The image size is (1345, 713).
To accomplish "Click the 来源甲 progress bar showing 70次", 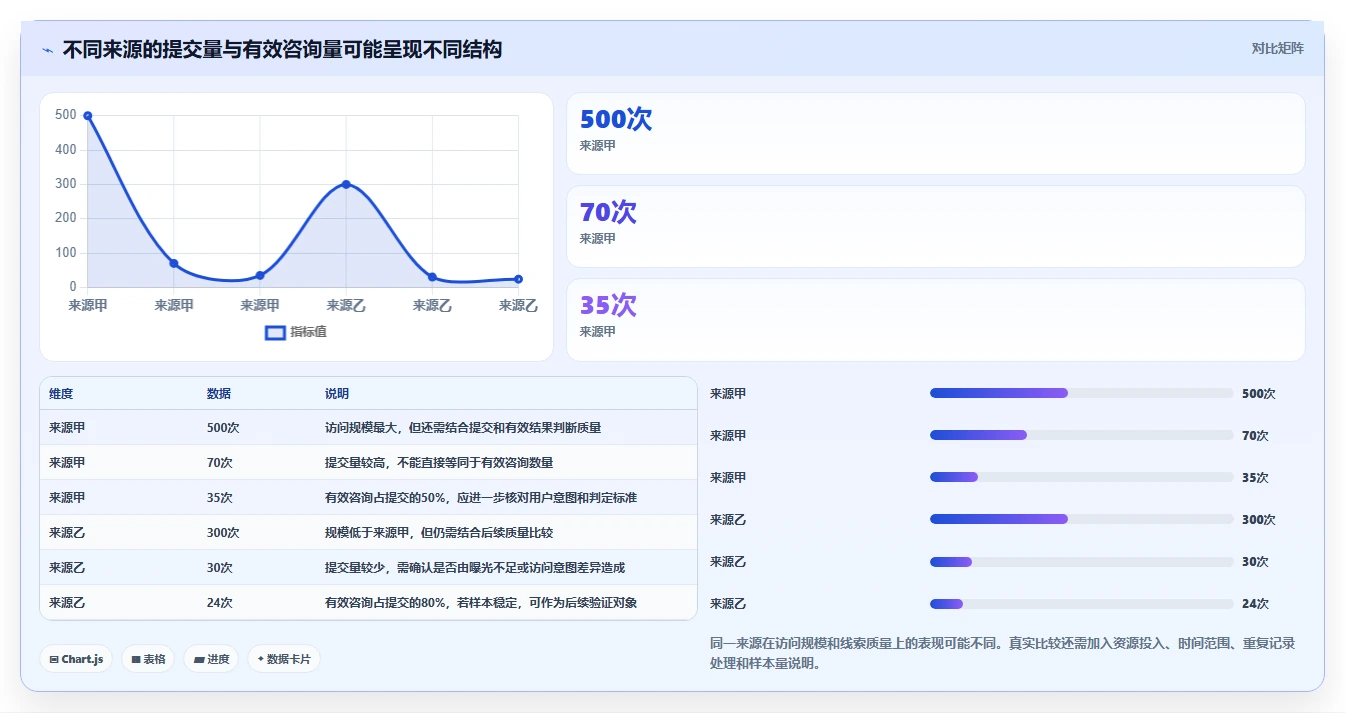I will (x=1081, y=436).
